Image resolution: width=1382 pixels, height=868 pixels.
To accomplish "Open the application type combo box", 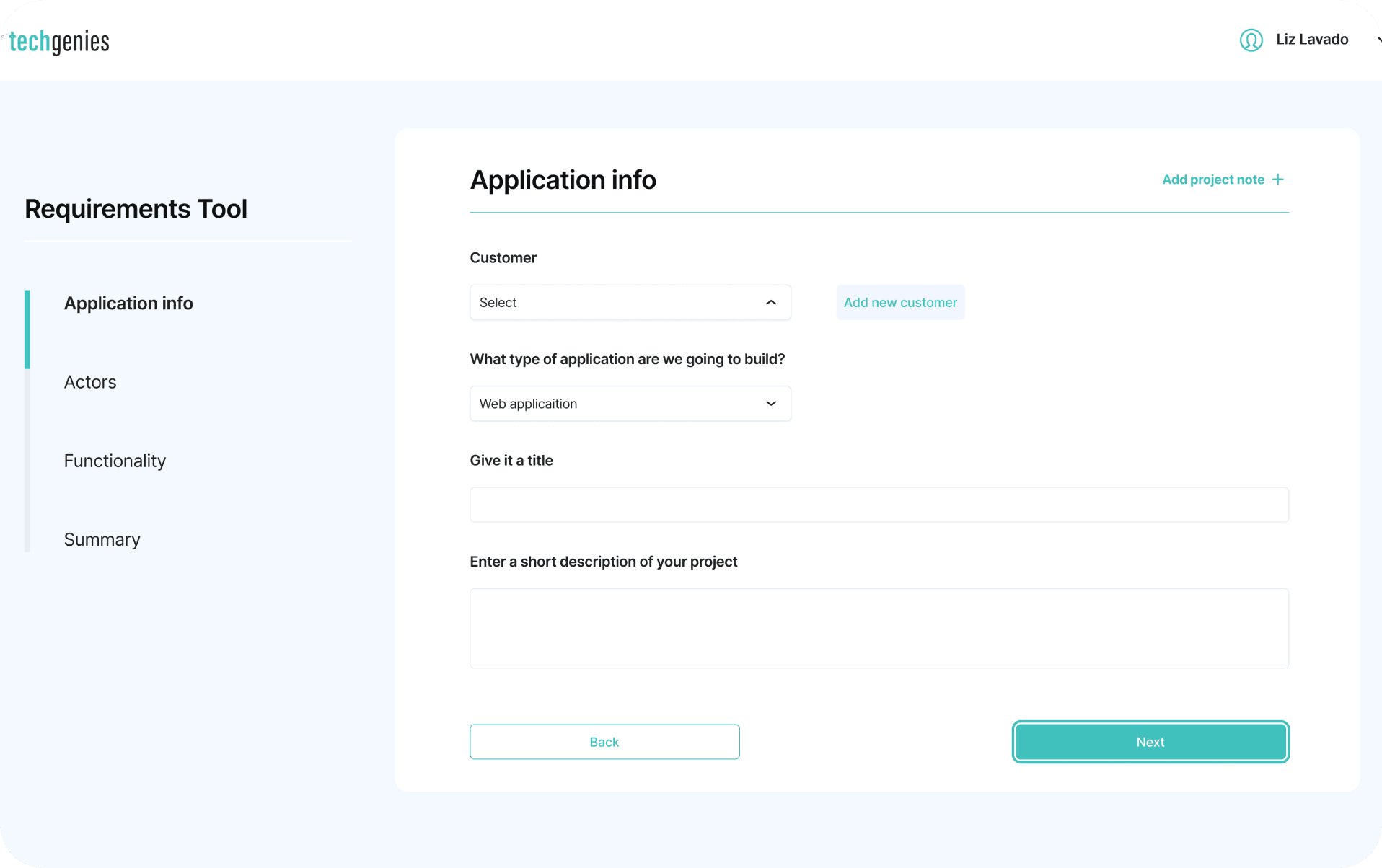I will point(630,404).
